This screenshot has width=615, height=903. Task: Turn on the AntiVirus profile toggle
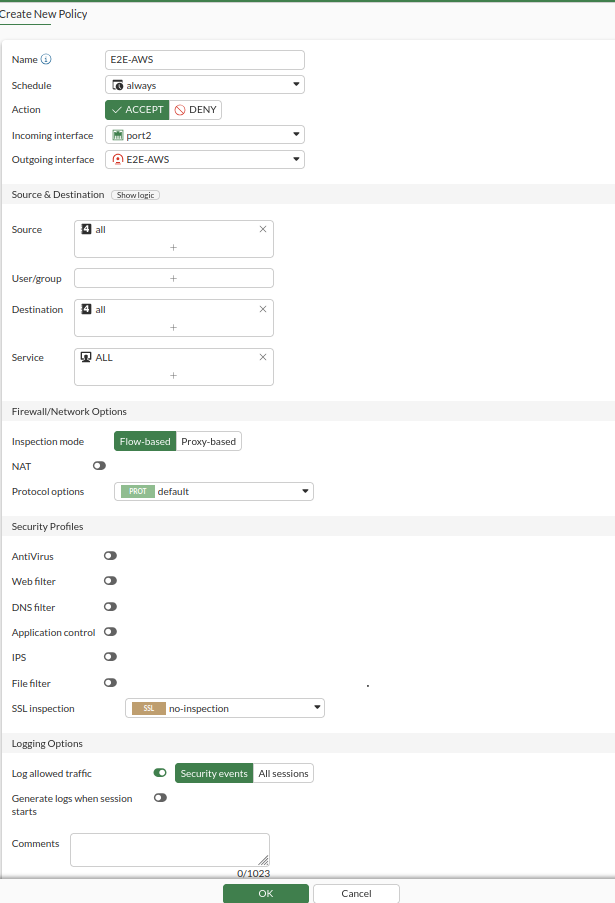click(x=110, y=556)
